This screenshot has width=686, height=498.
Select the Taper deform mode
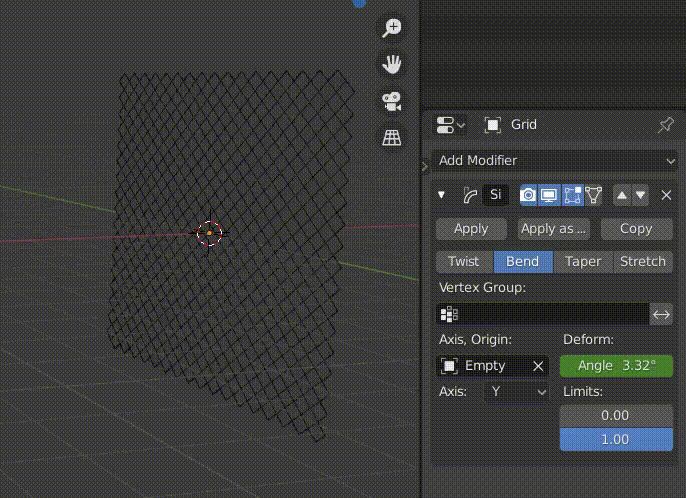[x=583, y=262]
